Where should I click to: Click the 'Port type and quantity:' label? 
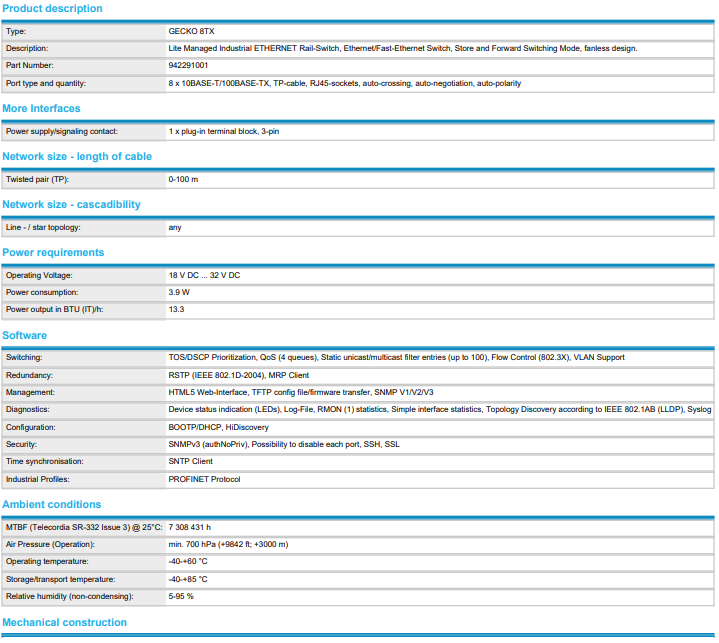46,83
